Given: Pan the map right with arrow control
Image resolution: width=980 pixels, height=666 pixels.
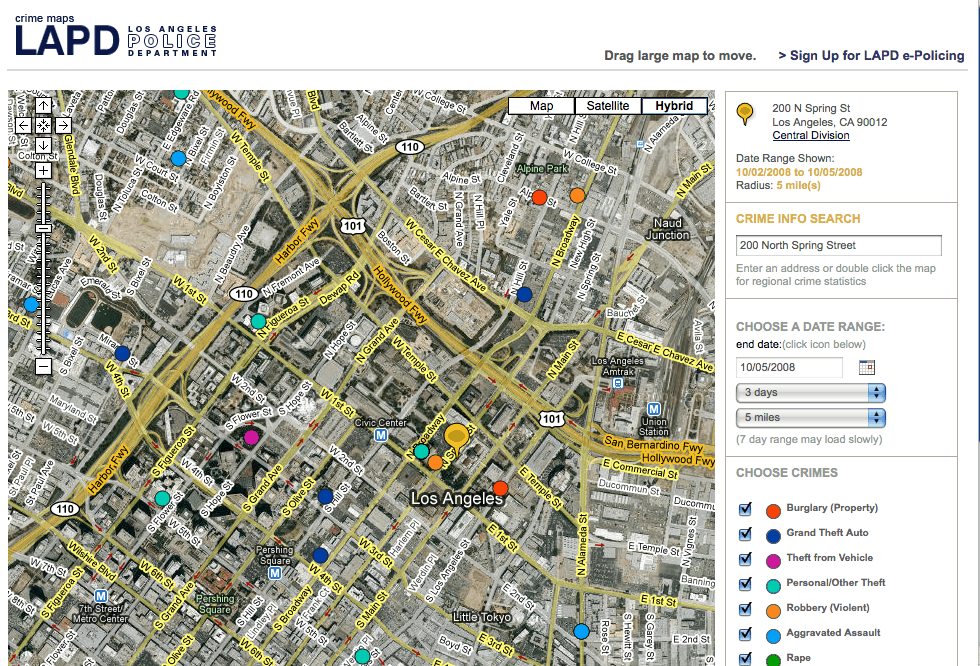Looking at the screenshot, I should pyautogui.click(x=63, y=125).
